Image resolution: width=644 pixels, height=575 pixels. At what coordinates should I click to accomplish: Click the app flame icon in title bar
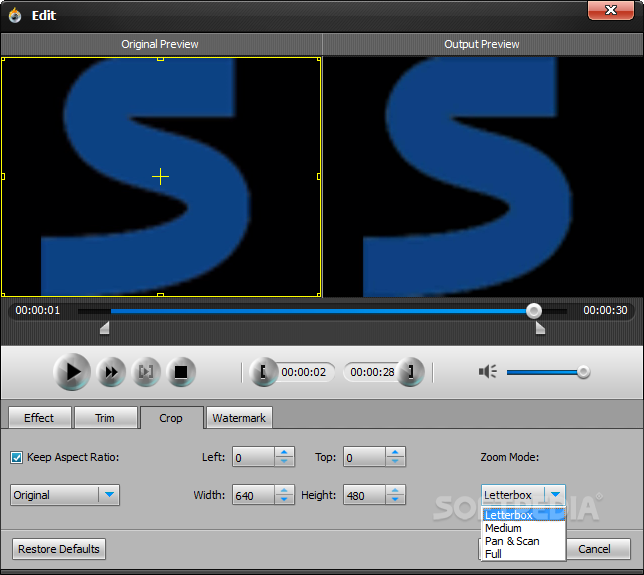(15, 15)
